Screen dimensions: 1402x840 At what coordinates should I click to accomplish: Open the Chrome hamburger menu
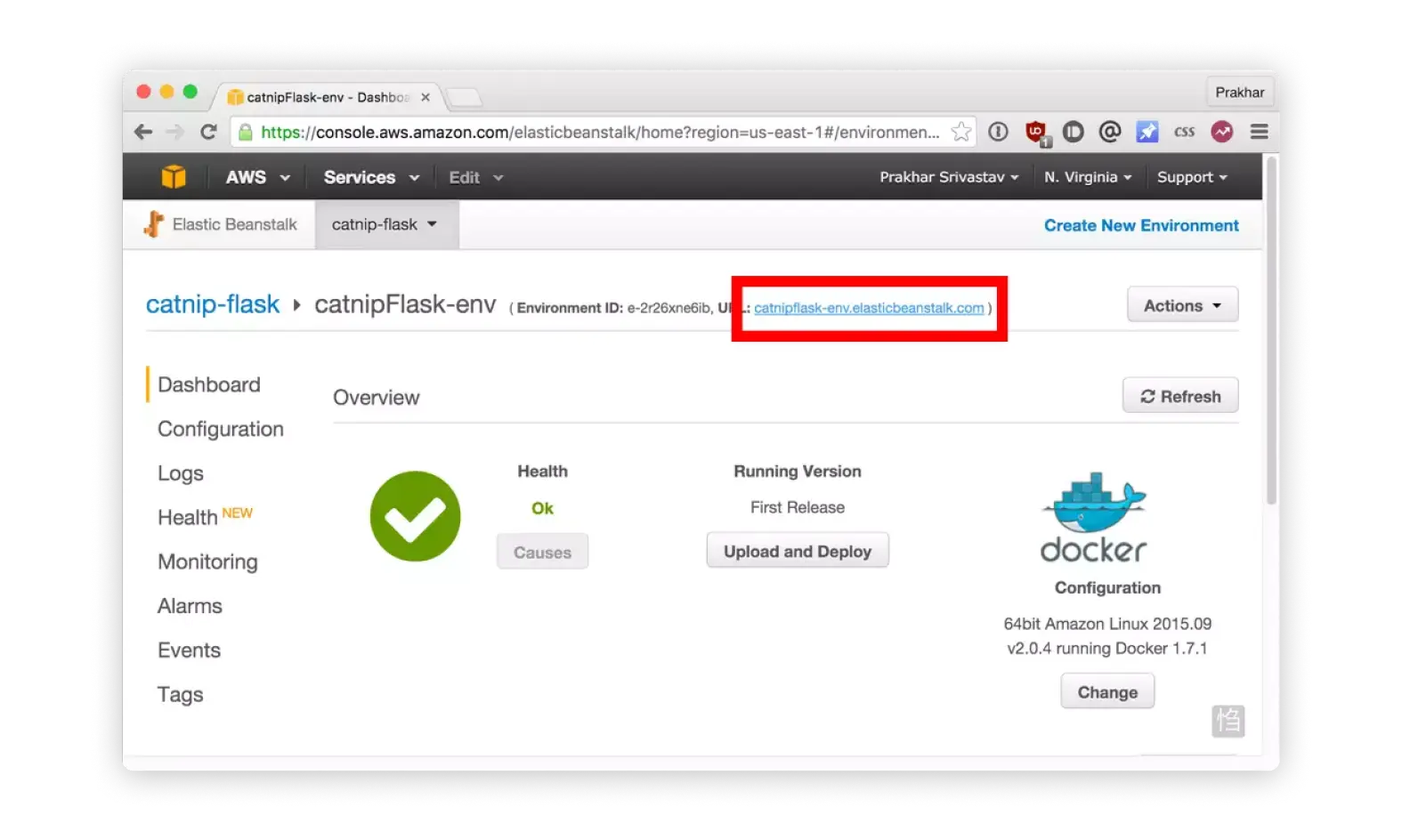tap(1259, 133)
